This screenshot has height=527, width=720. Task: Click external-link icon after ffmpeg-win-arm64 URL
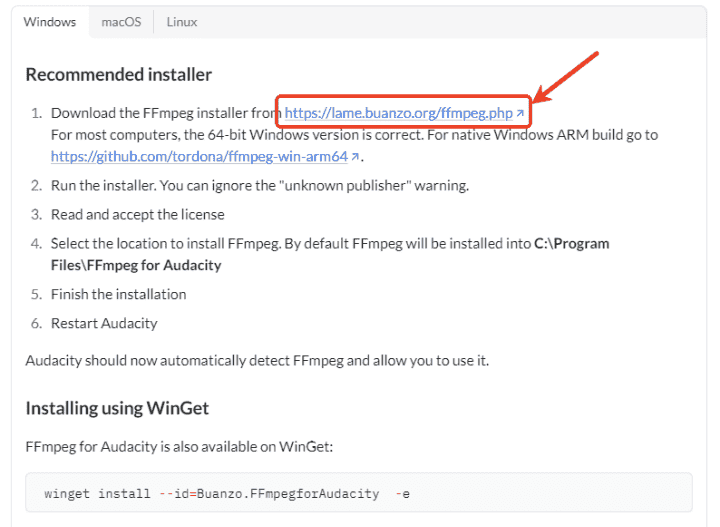[x=355, y=157]
